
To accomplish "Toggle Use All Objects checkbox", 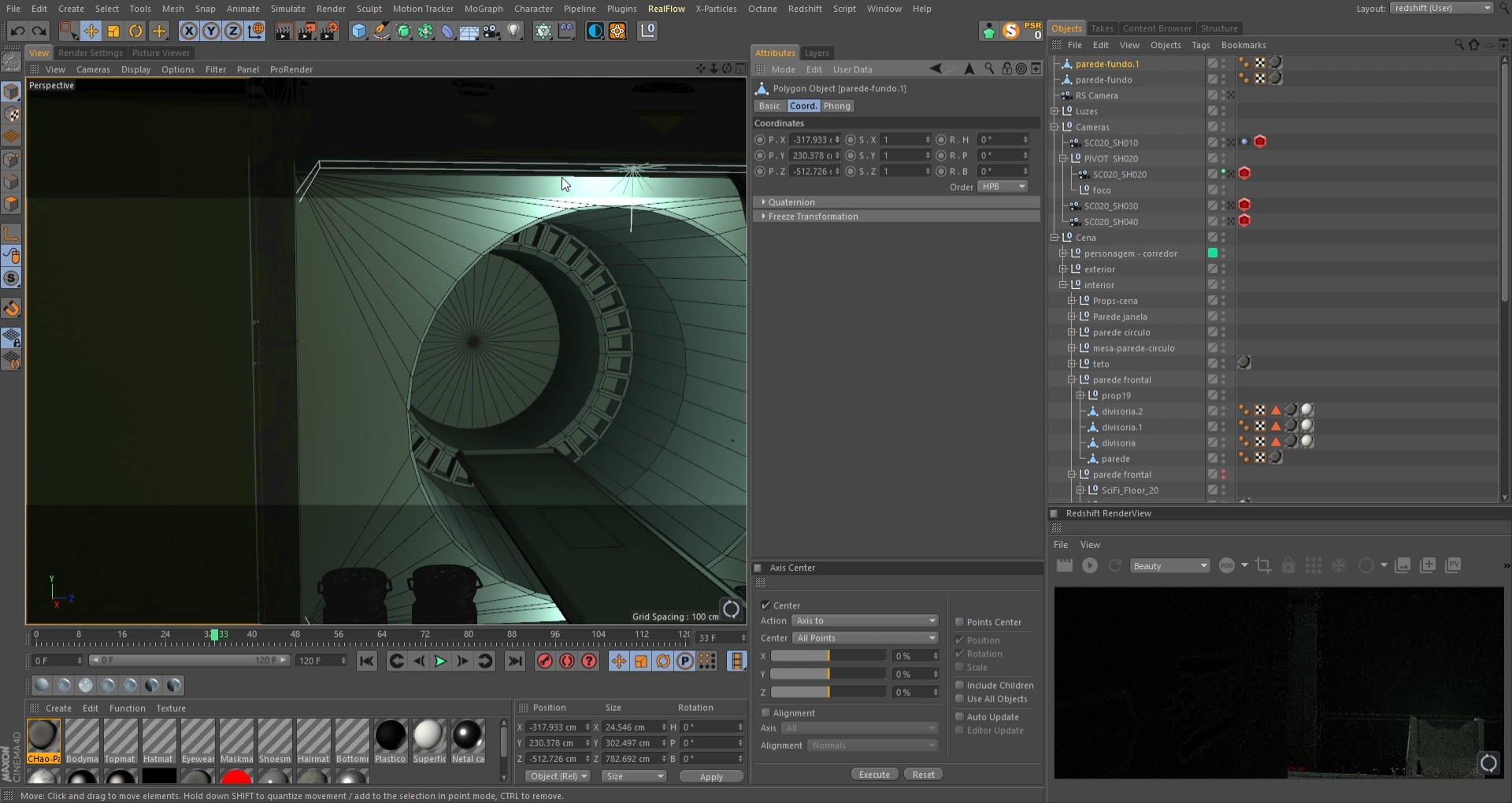I will (959, 698).
